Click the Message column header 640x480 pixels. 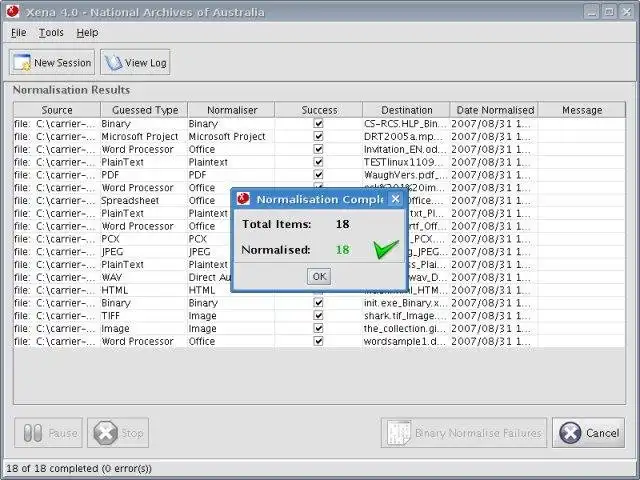582,110
